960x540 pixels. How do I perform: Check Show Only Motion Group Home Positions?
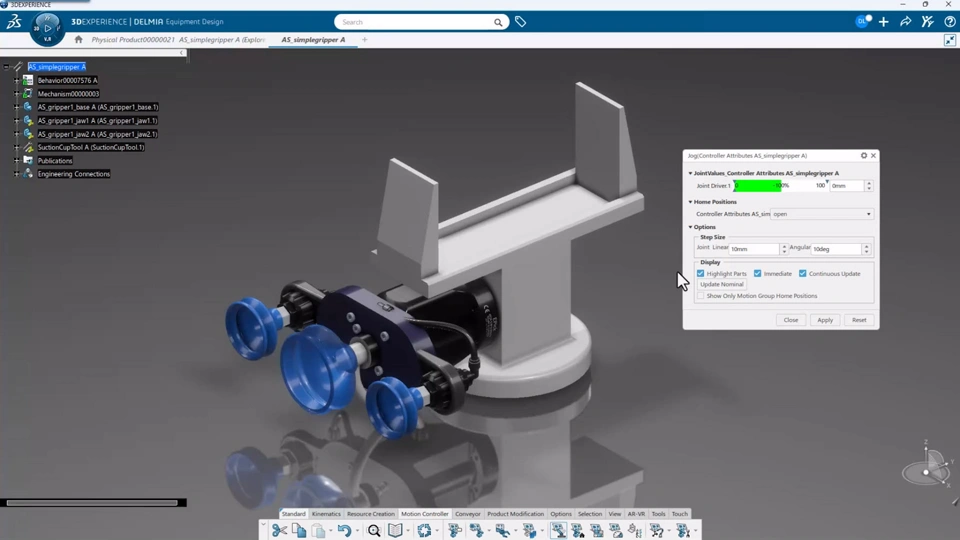[700, 296]
